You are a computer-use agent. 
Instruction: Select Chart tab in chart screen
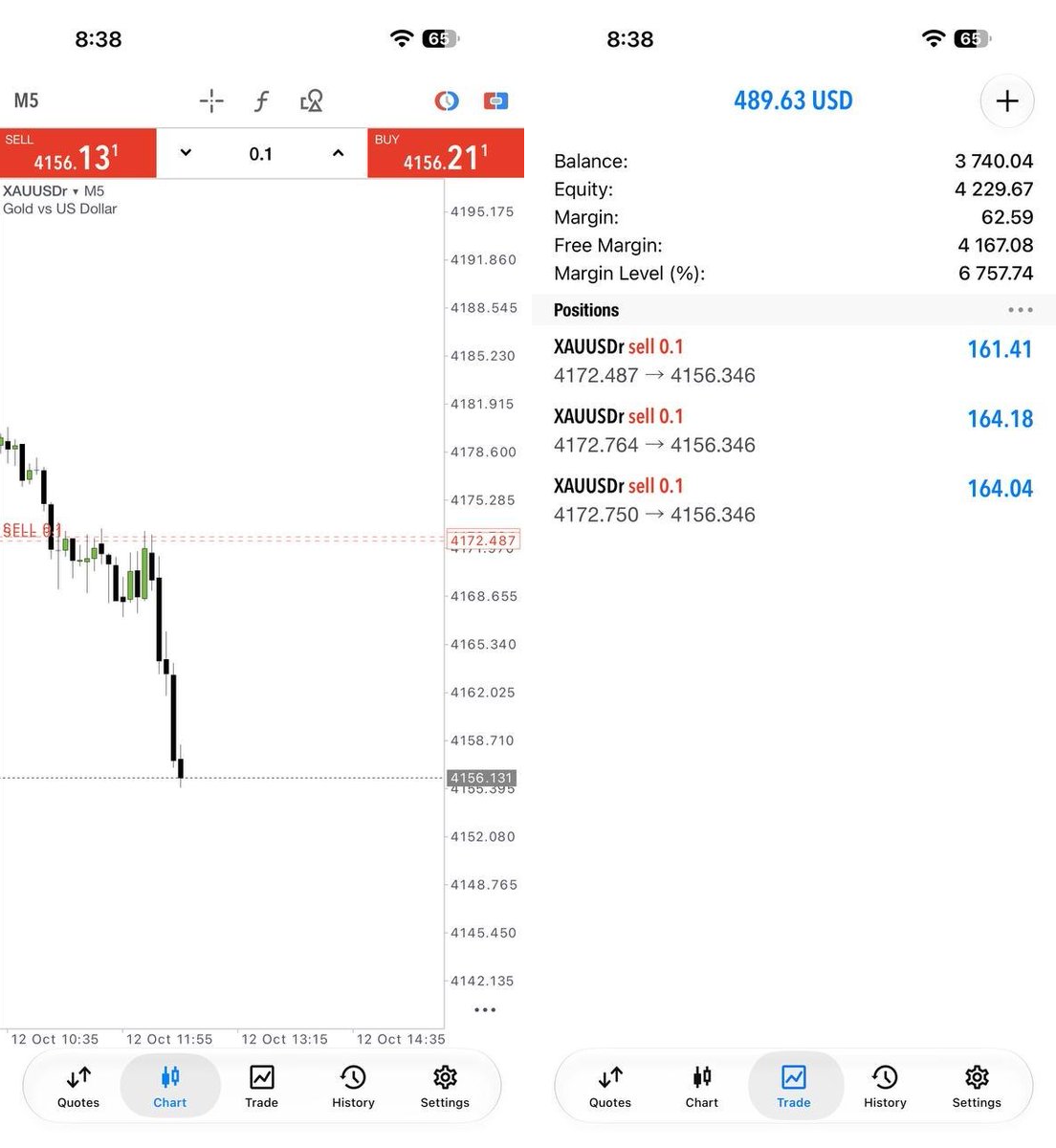(170, 1087)
